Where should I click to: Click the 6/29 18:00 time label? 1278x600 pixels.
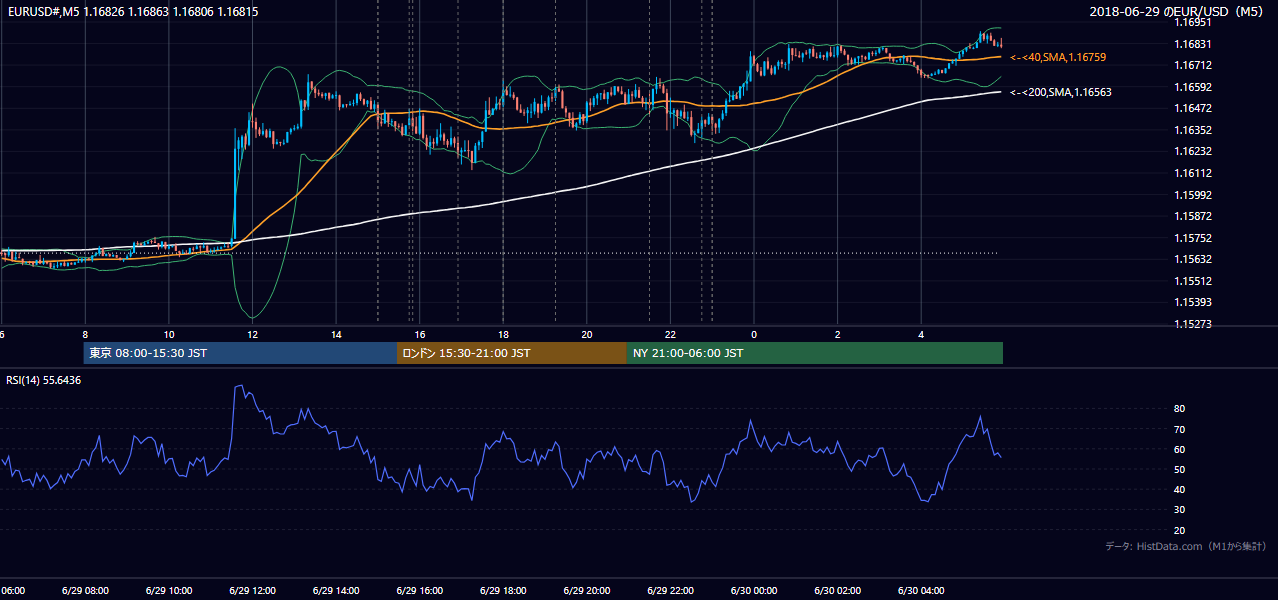(x=503, y=591)
